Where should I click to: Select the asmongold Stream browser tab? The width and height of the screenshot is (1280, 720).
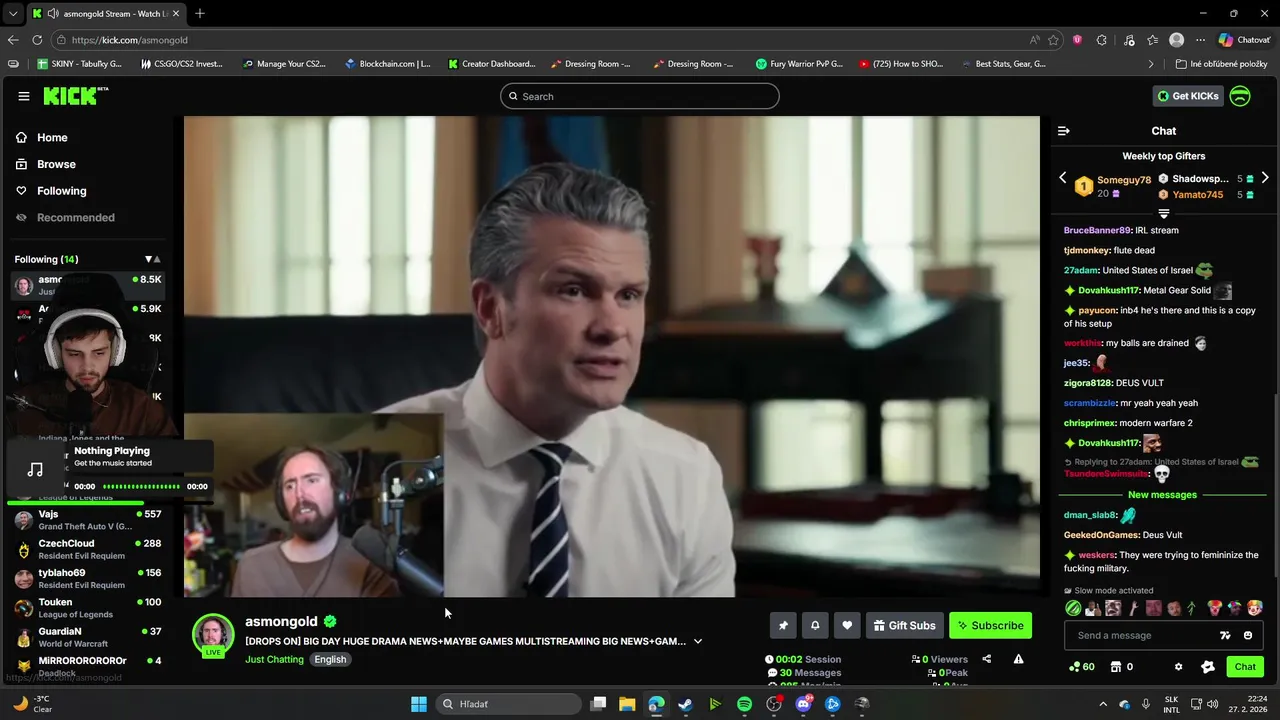(x=105, y=14)
